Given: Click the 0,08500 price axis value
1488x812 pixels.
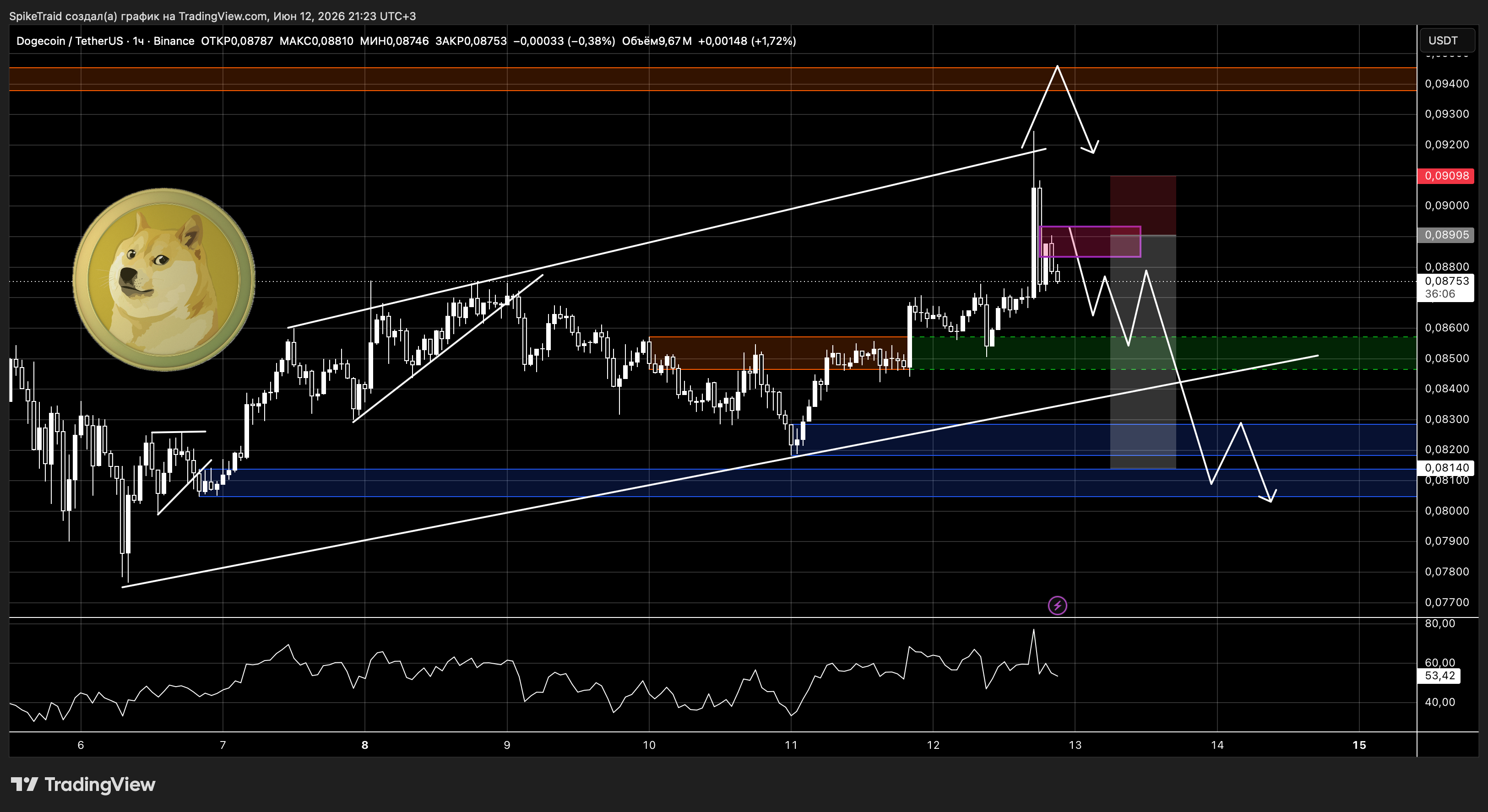Looking at the screenshot, I should [1447, 358].
